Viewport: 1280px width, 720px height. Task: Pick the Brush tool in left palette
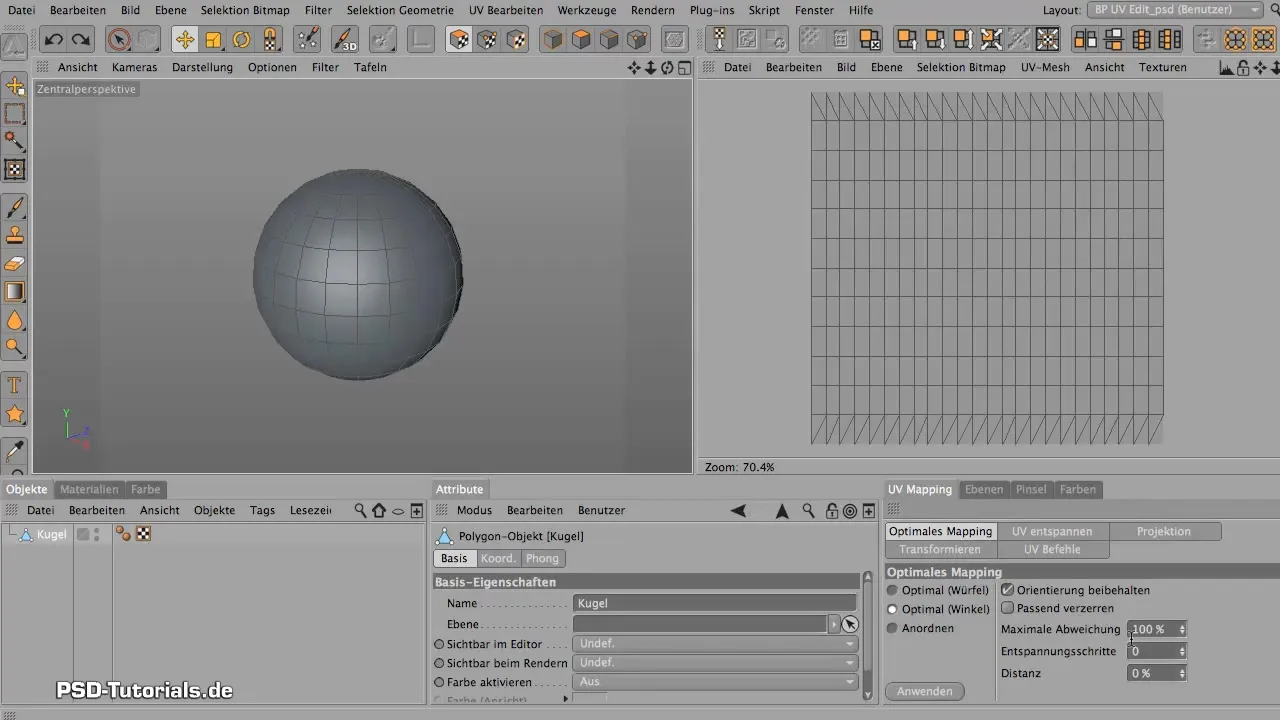[x=15, y=207]
